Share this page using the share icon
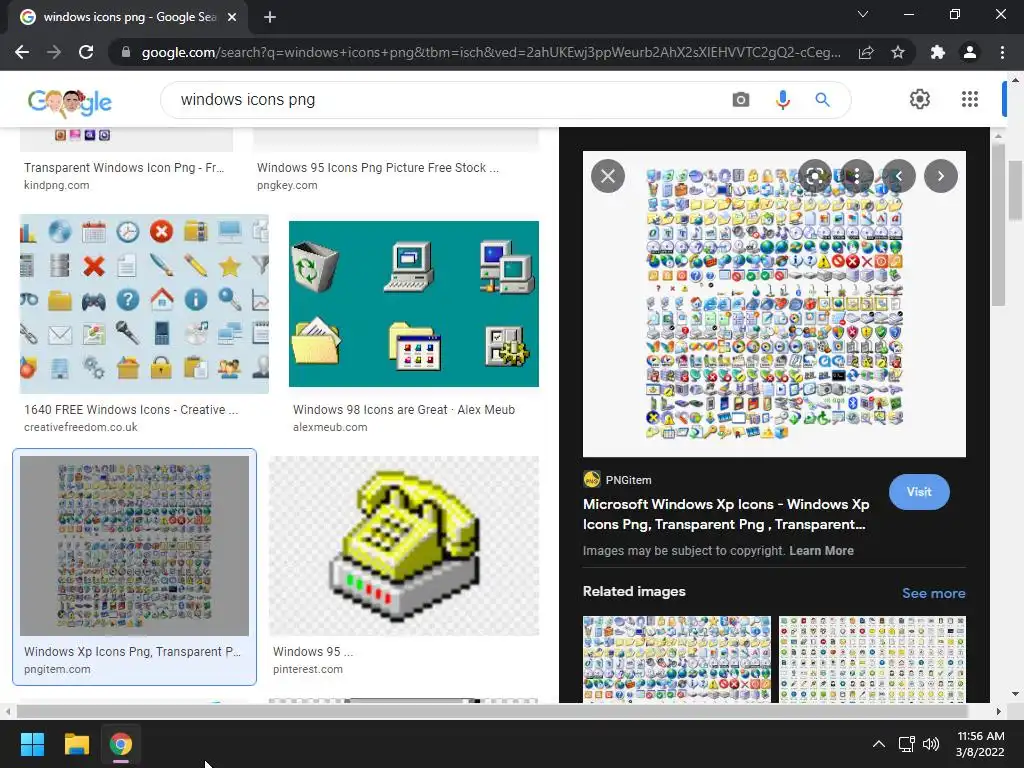 [866, 52]
